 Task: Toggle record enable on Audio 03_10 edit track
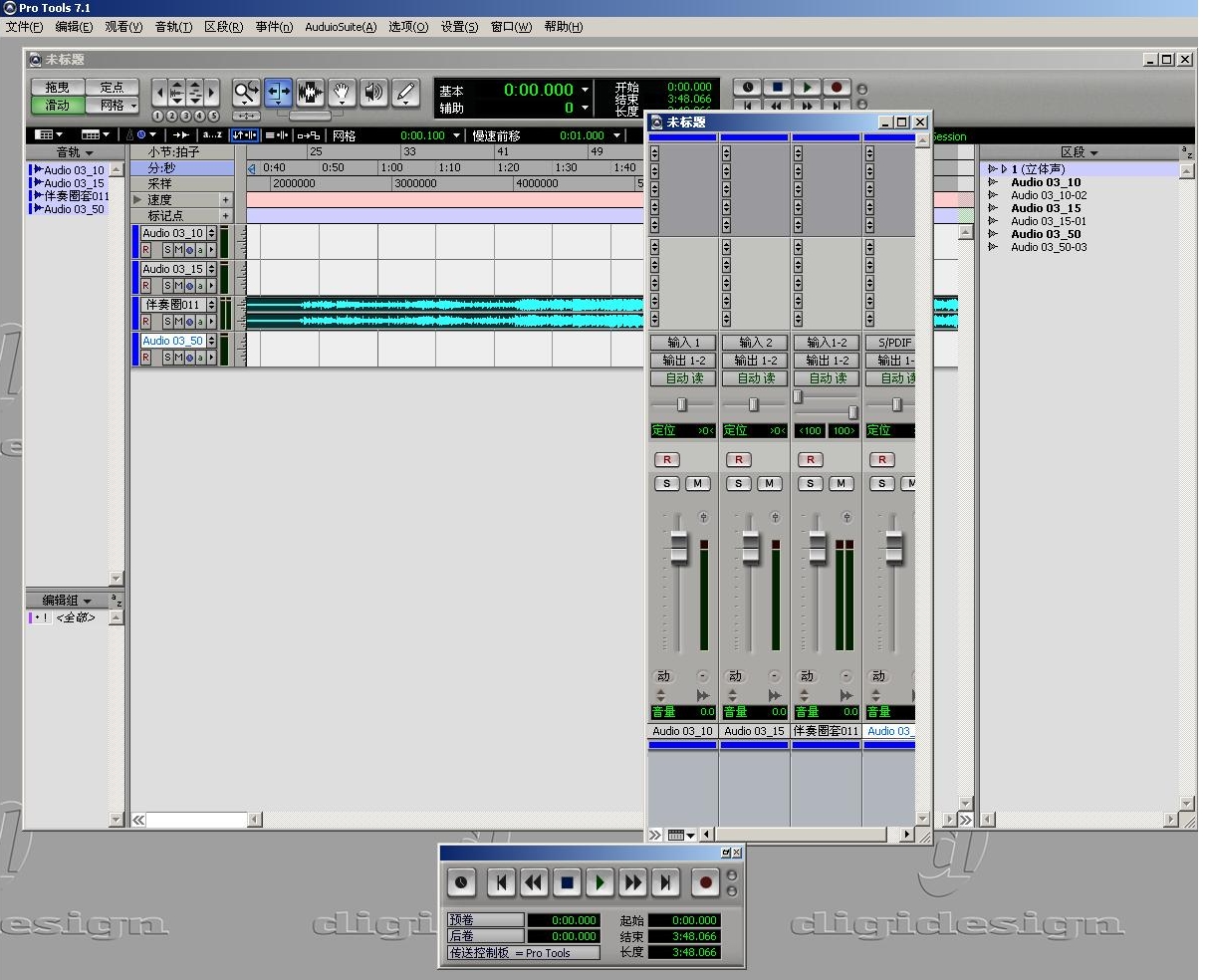pyautogui.click(x=146, y=250)
